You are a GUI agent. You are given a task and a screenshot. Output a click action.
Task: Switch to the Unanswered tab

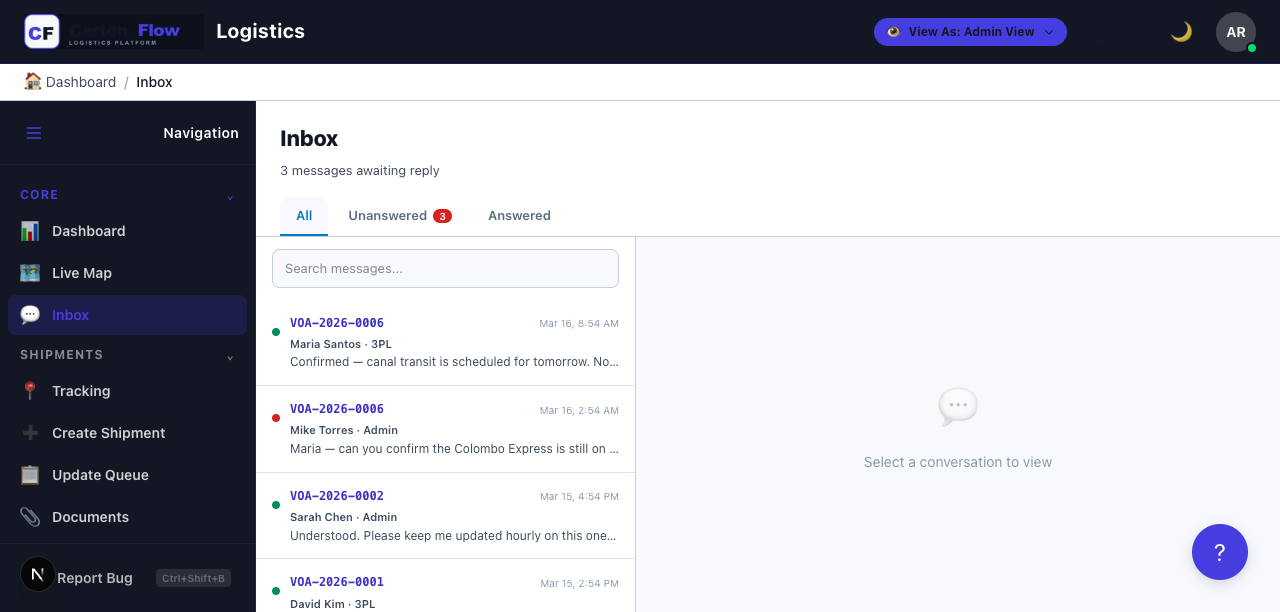(x=389, y=215)
